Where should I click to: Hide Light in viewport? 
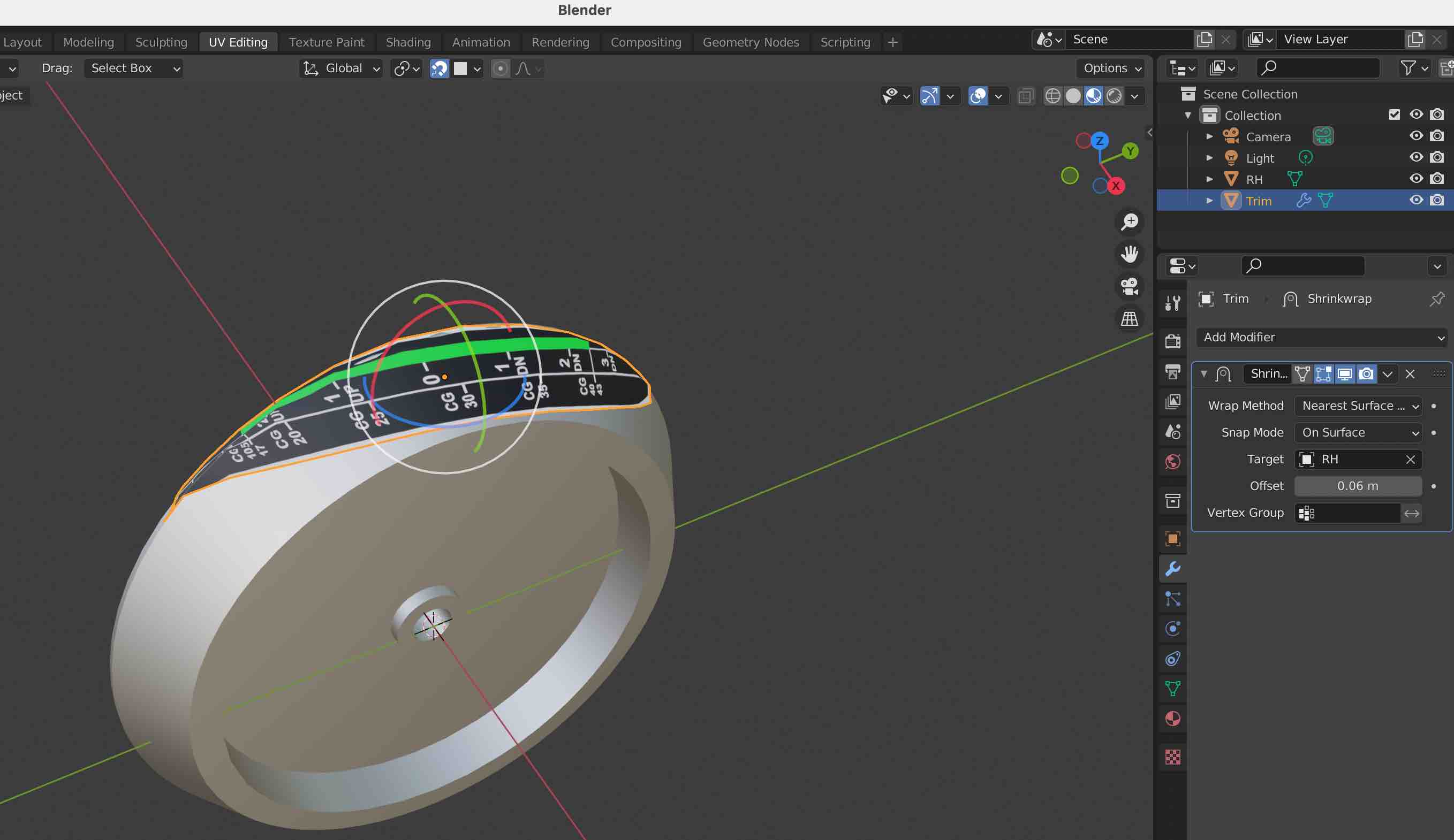tap(1415, 157)
